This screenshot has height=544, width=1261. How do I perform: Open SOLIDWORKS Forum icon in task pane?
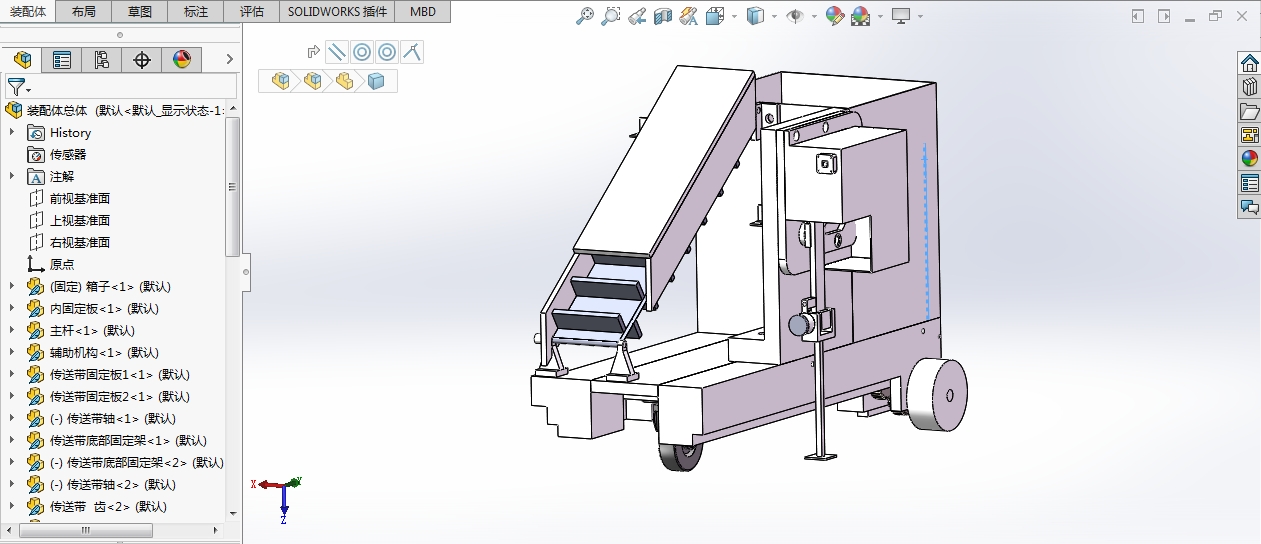click(x=1249, y=207)
